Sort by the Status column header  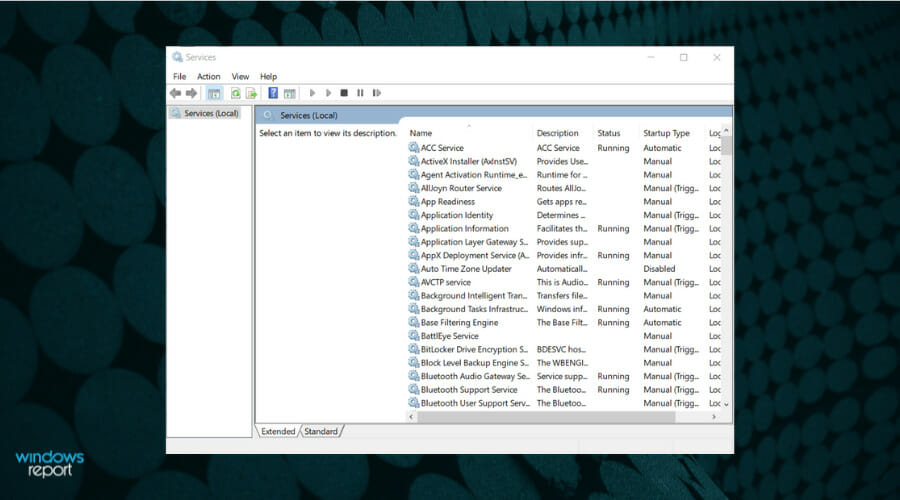[609, 133]
